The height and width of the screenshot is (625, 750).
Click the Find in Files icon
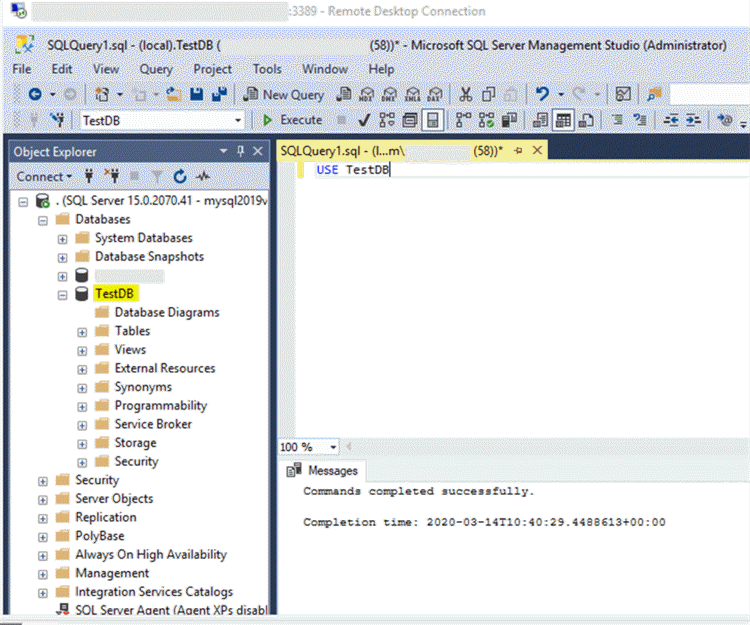point(654,94)
